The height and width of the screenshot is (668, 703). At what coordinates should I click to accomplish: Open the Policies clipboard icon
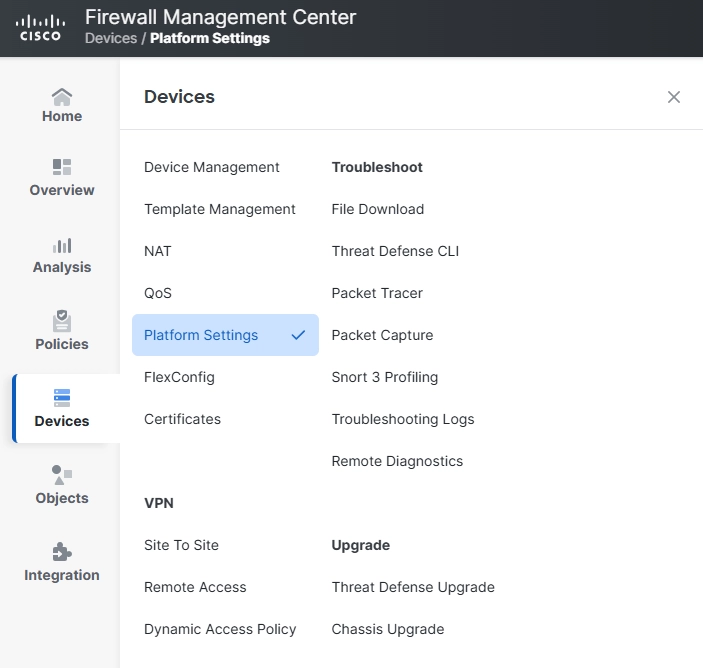point(62,321)
